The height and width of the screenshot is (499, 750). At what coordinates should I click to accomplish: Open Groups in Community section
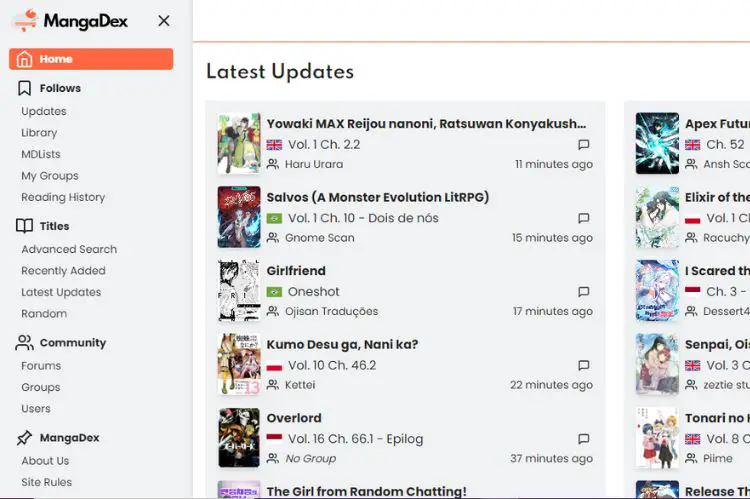(x=41, y=388)
